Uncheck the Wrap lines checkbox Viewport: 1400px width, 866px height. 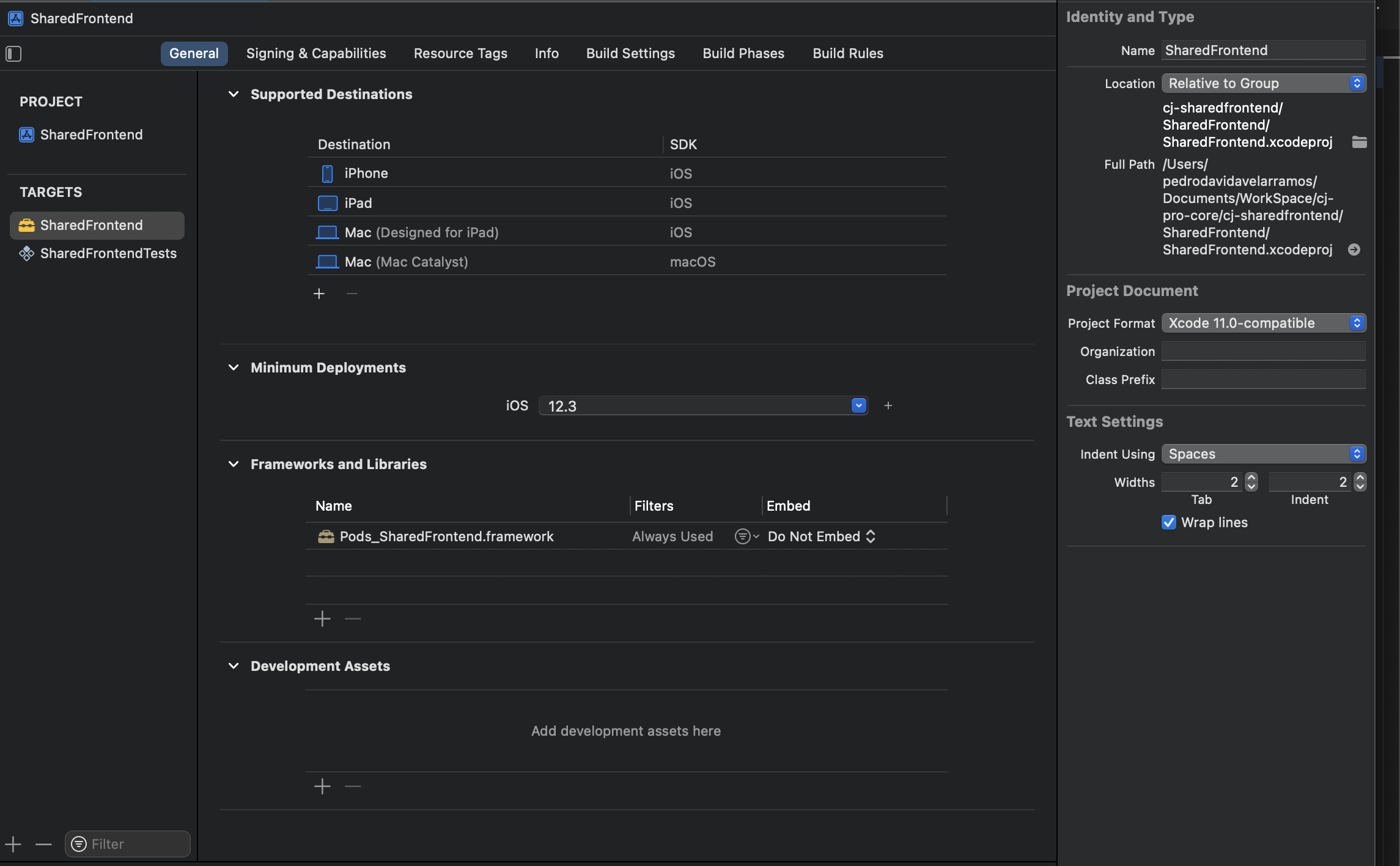(x=1169, y=522)
